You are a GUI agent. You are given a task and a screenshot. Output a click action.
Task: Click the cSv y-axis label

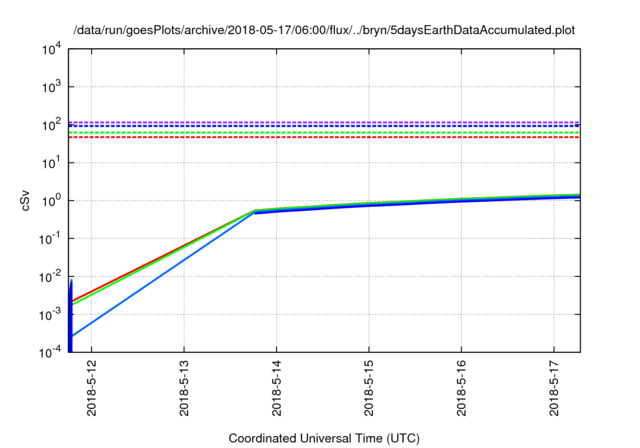[x=25, y=200]
